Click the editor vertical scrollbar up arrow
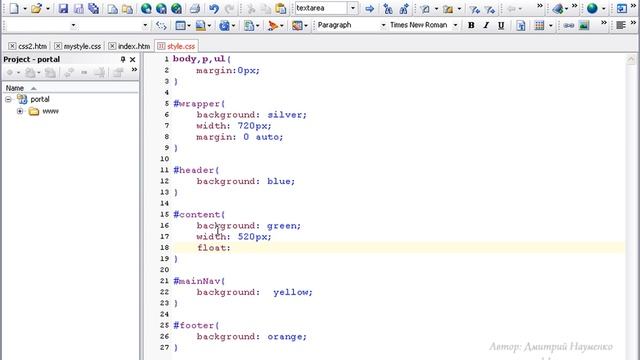The height and width of the screenshot is (360, 640). click(631, 60)
